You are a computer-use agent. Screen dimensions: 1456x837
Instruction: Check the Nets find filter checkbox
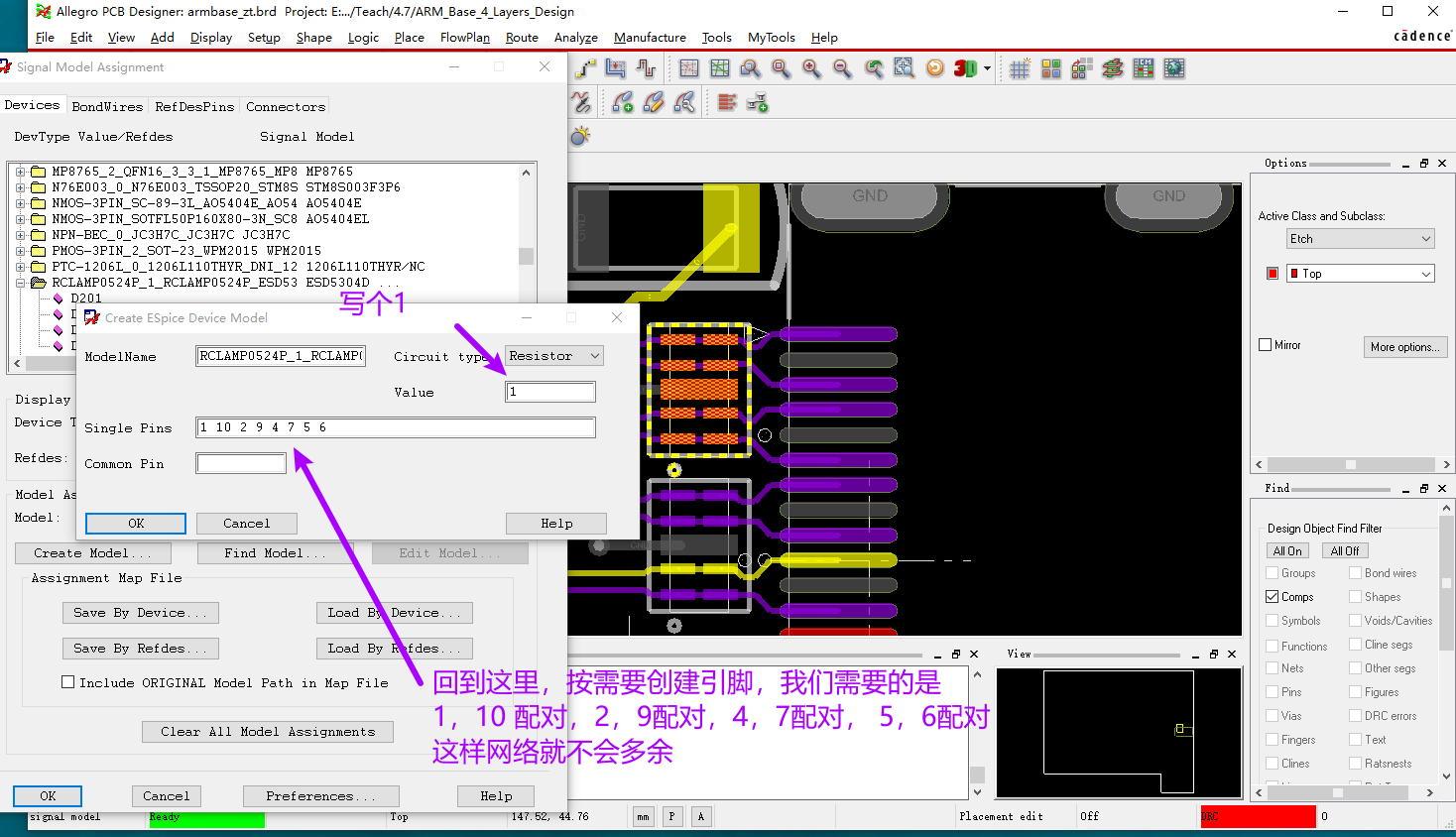[x=1273, y=667]
